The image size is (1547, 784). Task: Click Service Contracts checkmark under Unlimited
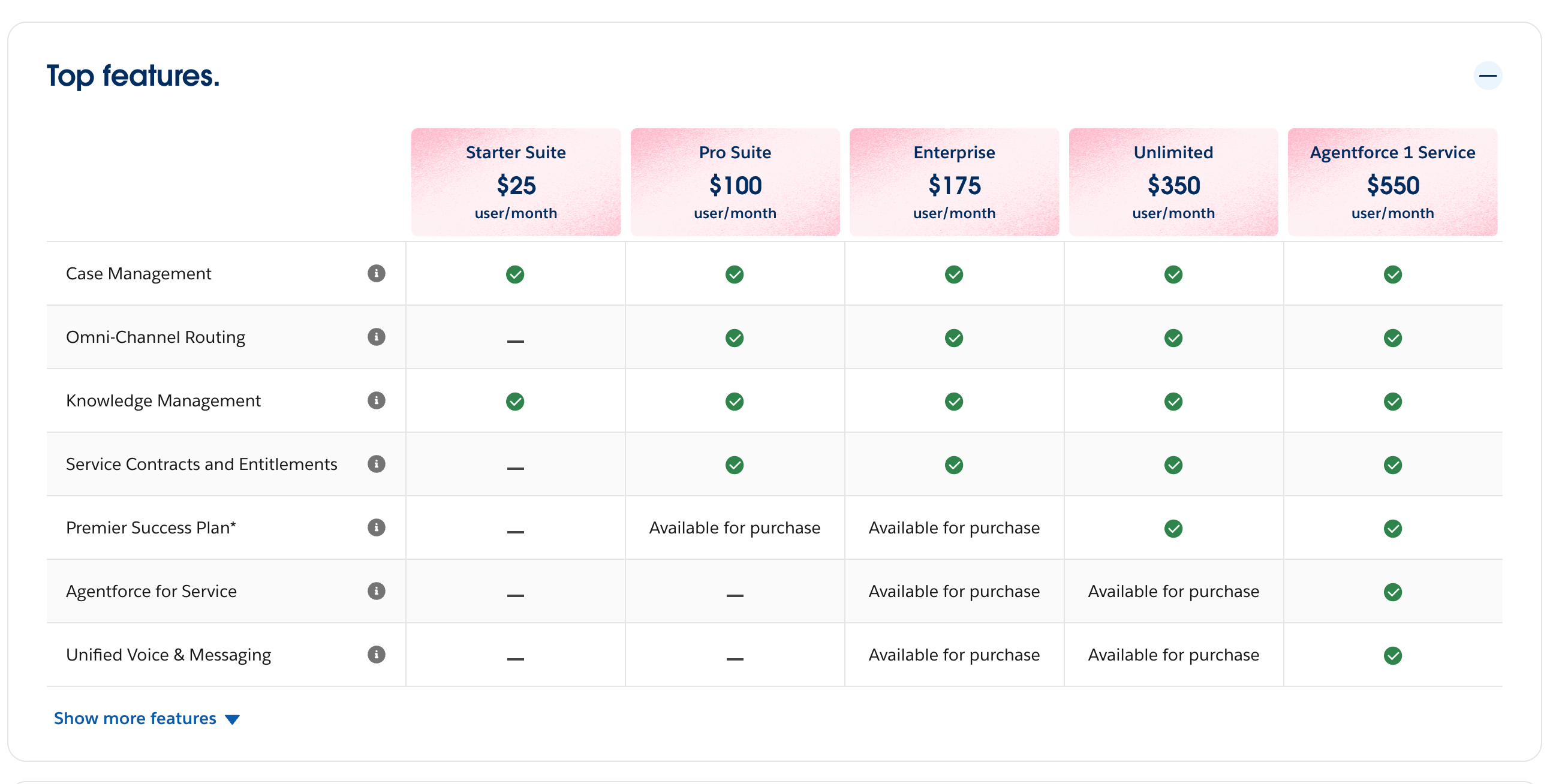pyautogui.click(x=1173, y=466)
